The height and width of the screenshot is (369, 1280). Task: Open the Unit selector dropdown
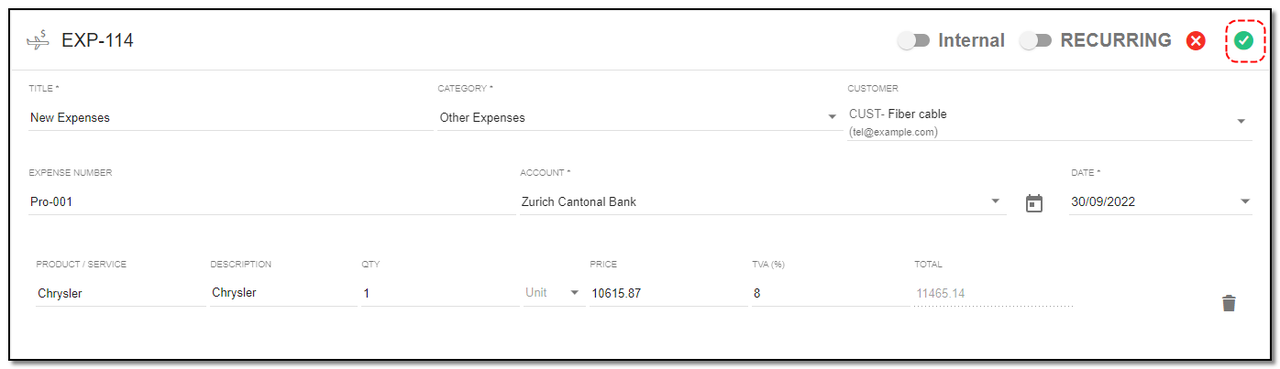pos(554,293)
